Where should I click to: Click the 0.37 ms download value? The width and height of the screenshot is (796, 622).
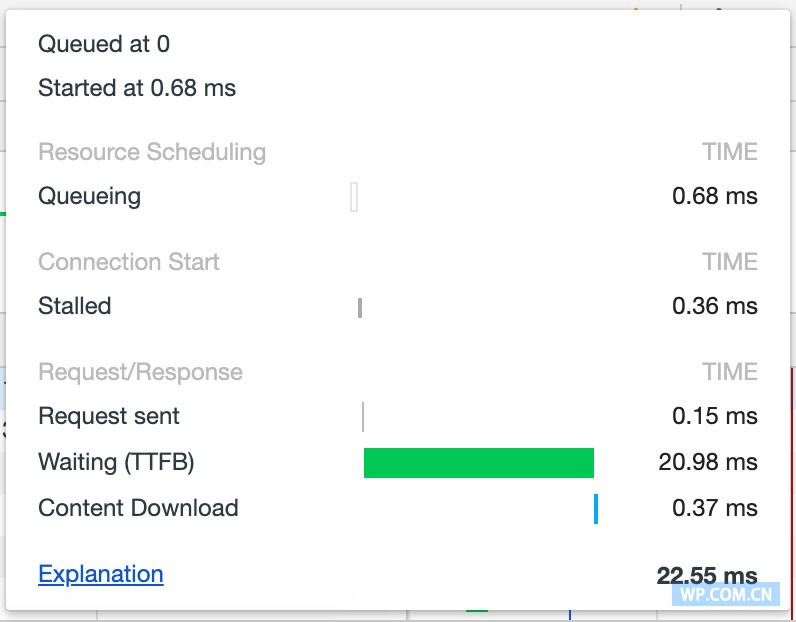tap(714, 508)
